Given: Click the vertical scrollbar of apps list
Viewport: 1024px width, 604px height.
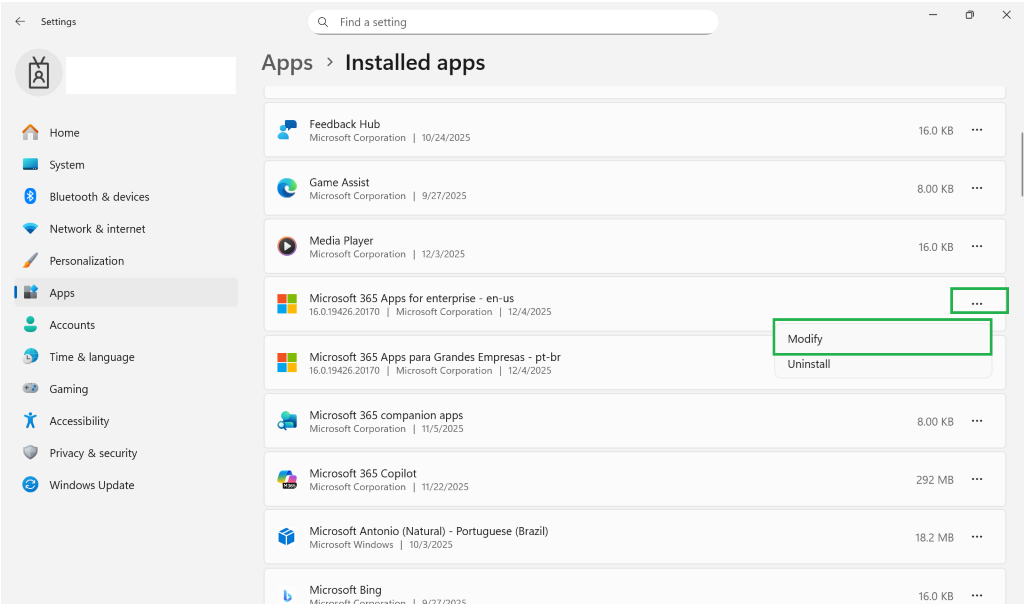Looking at the screenshot, I should [1021, 165].
